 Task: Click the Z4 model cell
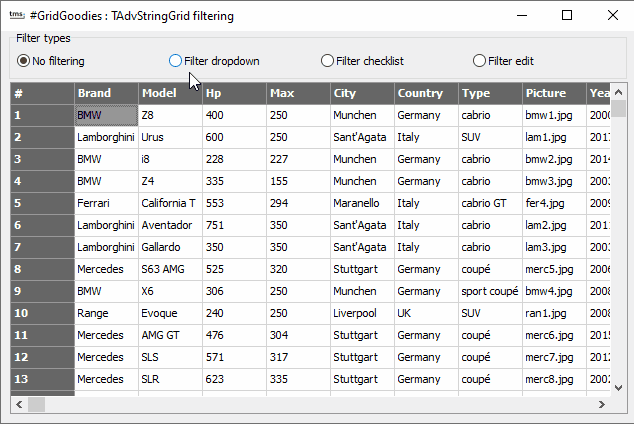pos(170,181)
